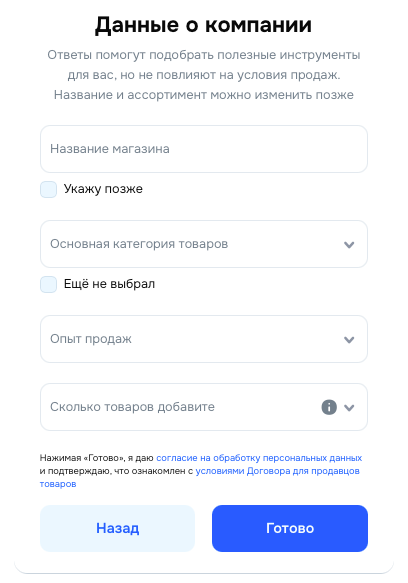The height and width of the screenshot is (583, 408).
Task: Click the Данные о компании heading
Action: (203, 25)
